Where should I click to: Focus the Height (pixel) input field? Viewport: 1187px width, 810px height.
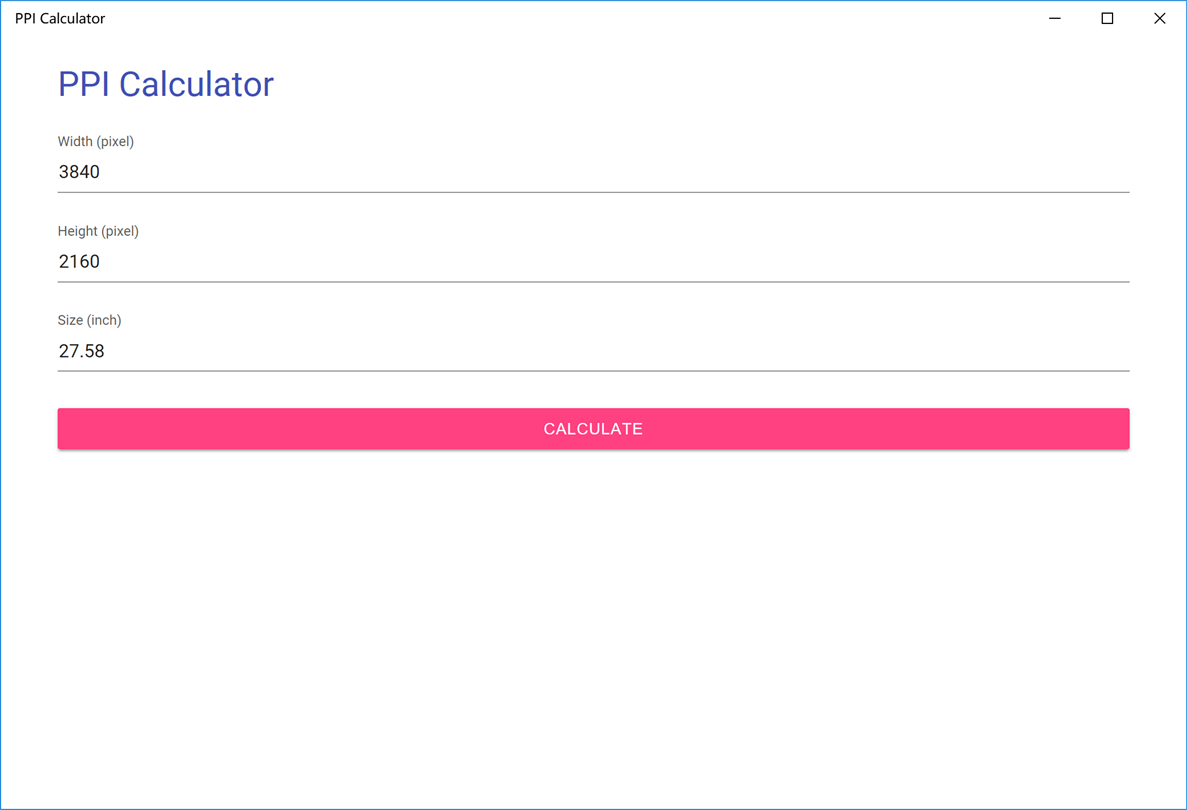click(593, 262)
